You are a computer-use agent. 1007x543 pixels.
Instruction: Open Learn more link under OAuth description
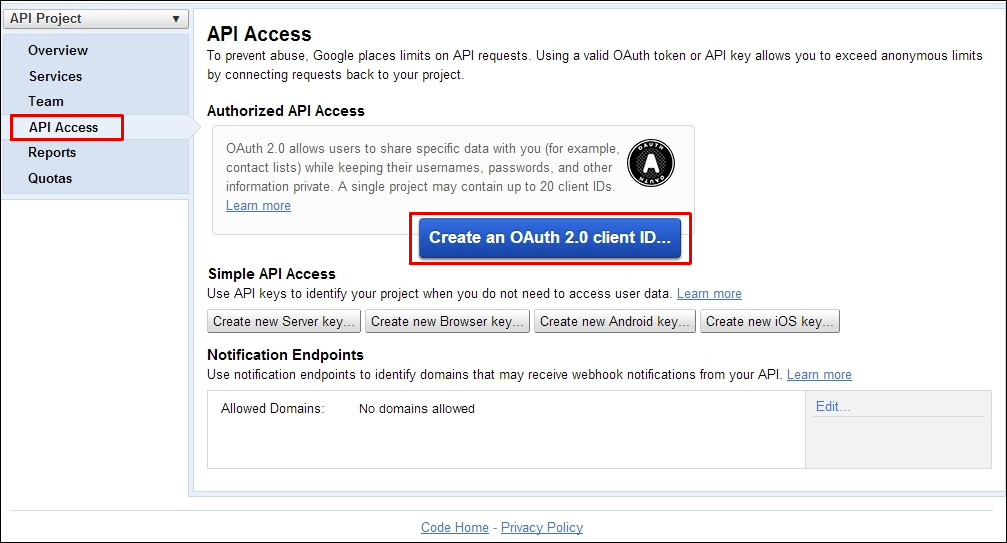(258, 205)
